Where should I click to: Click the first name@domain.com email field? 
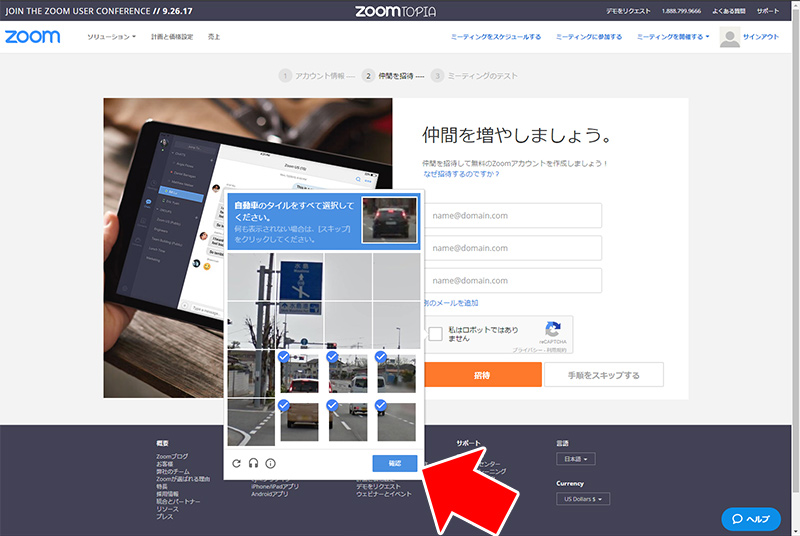512,215
